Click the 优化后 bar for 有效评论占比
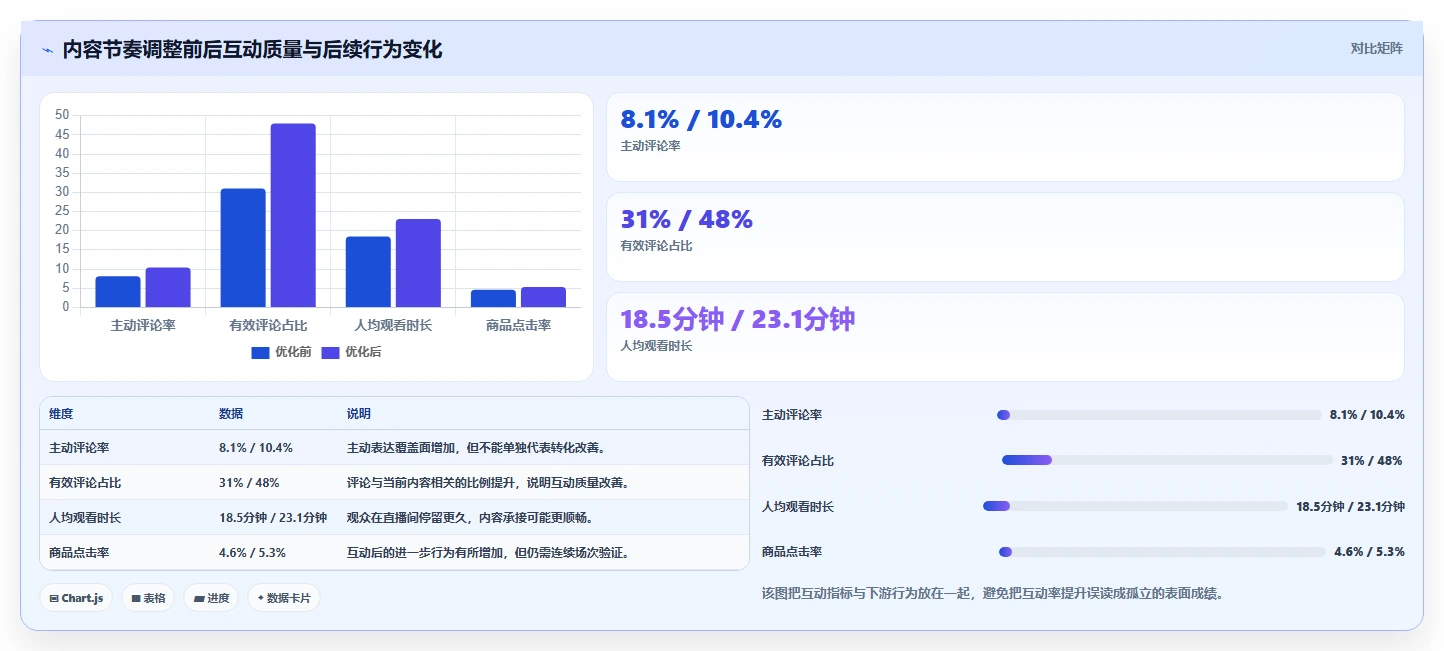The image size is (1444, 651). click(x=293, y=215)
